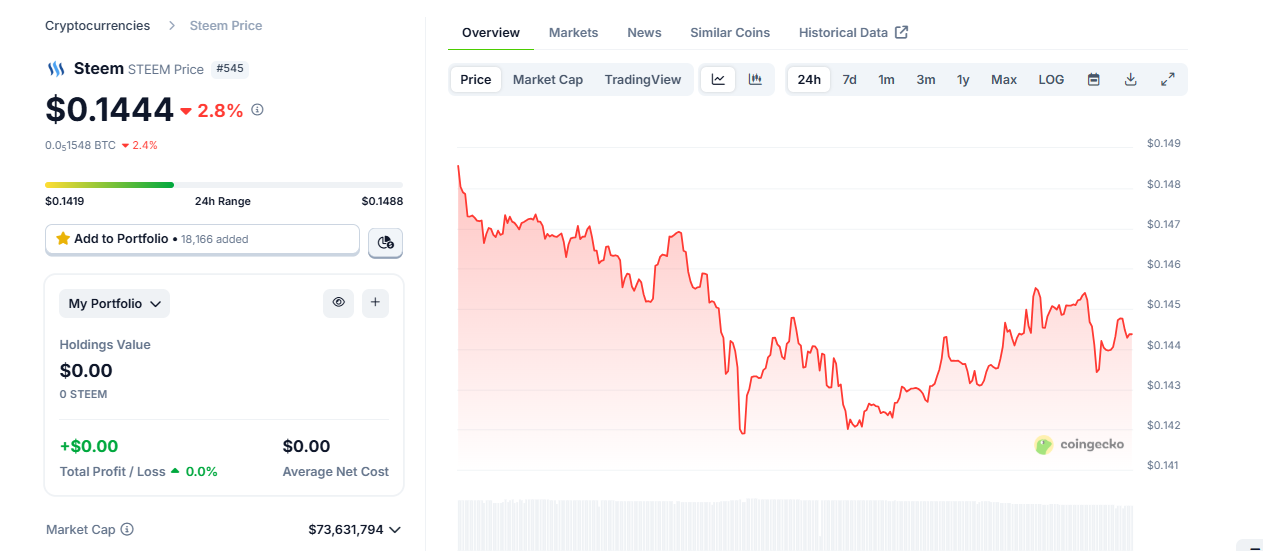Click the portfolio pie chart icon

click(386, 242)
